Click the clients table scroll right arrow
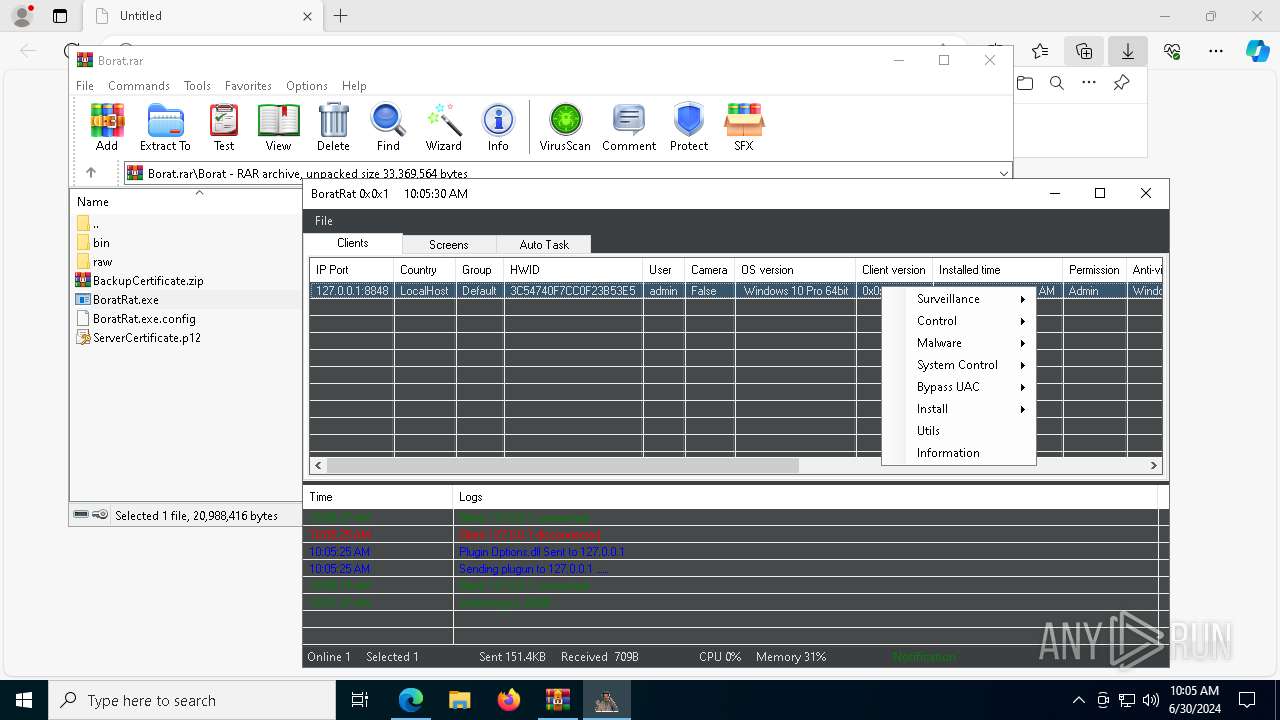 1153,465
